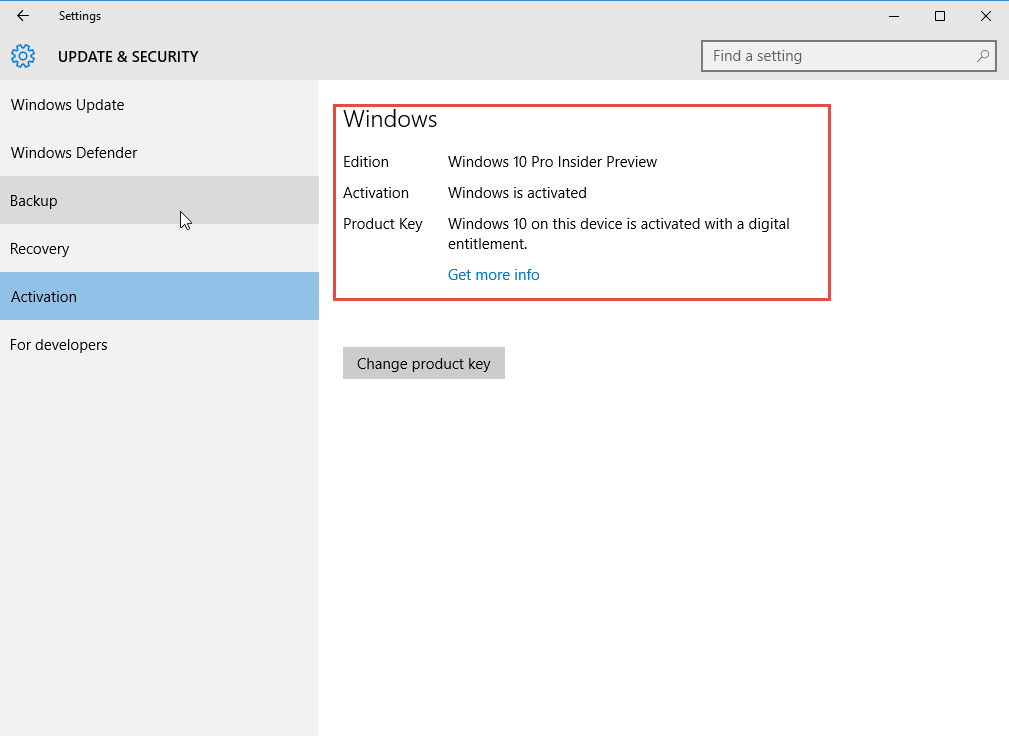
Task: Maximize the Settings window
Action: click(x=940, y=16)
